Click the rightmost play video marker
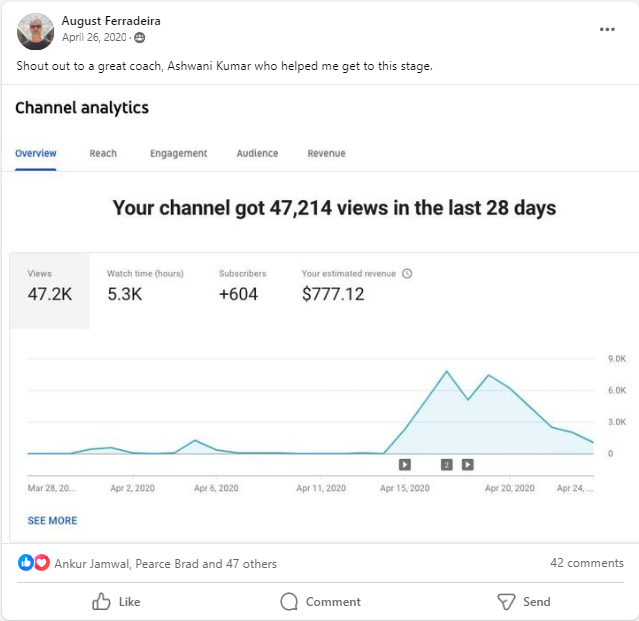This screenshot has height=621, width=639. 467,464
